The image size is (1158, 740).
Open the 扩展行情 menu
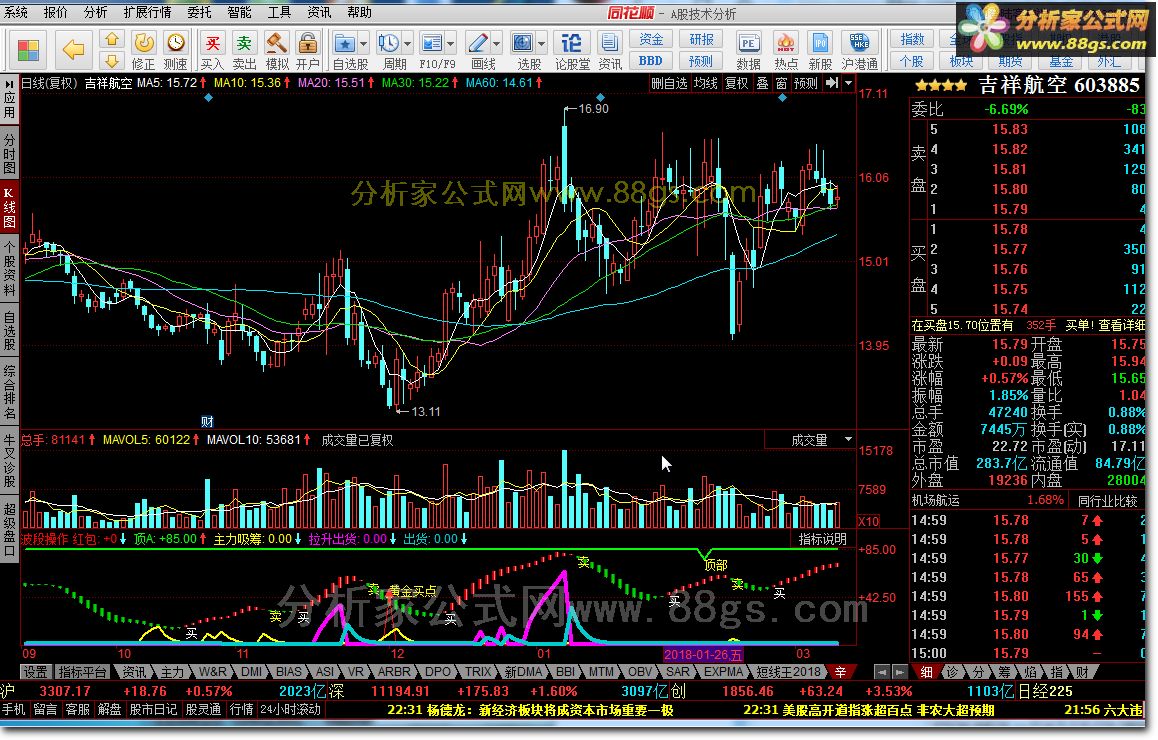(147, 12)
